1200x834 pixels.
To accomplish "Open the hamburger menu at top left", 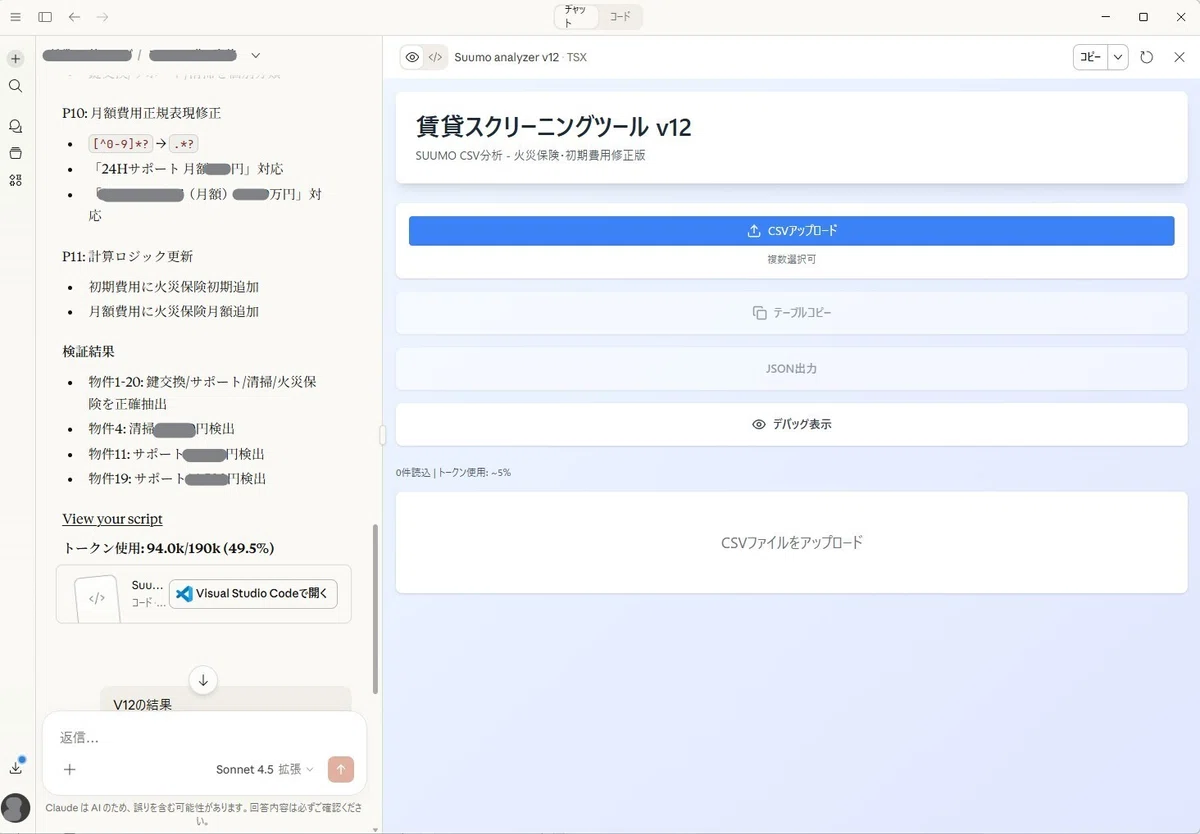I will [15, 17].
